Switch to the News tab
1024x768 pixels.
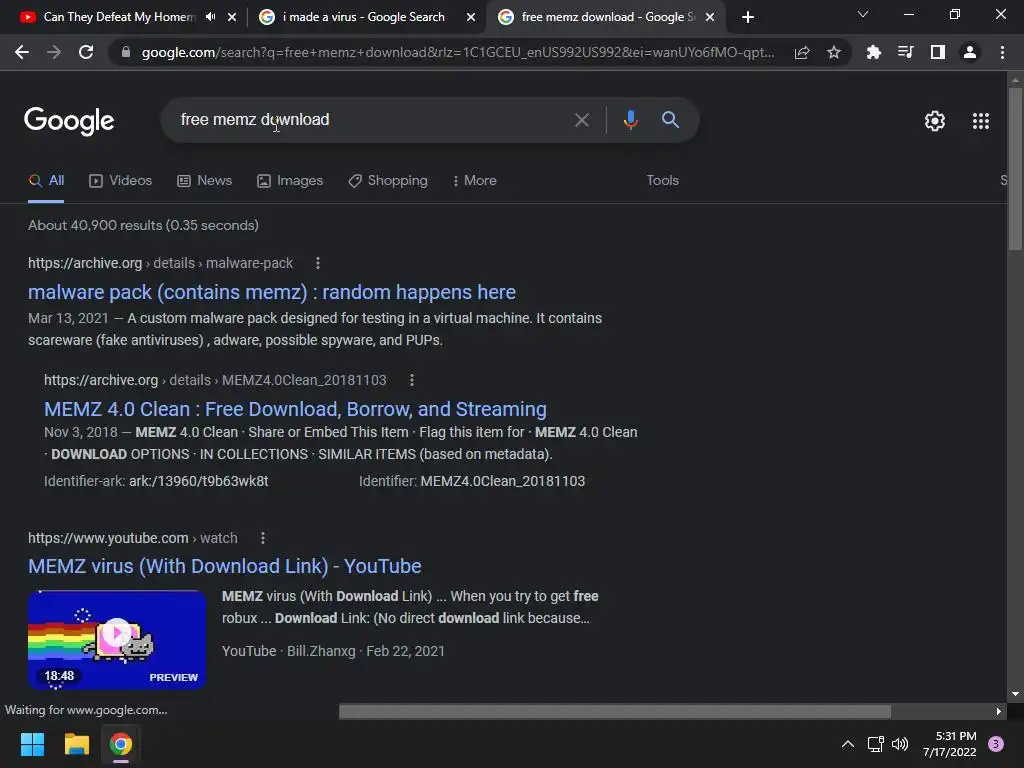click(x=204, y=181)
